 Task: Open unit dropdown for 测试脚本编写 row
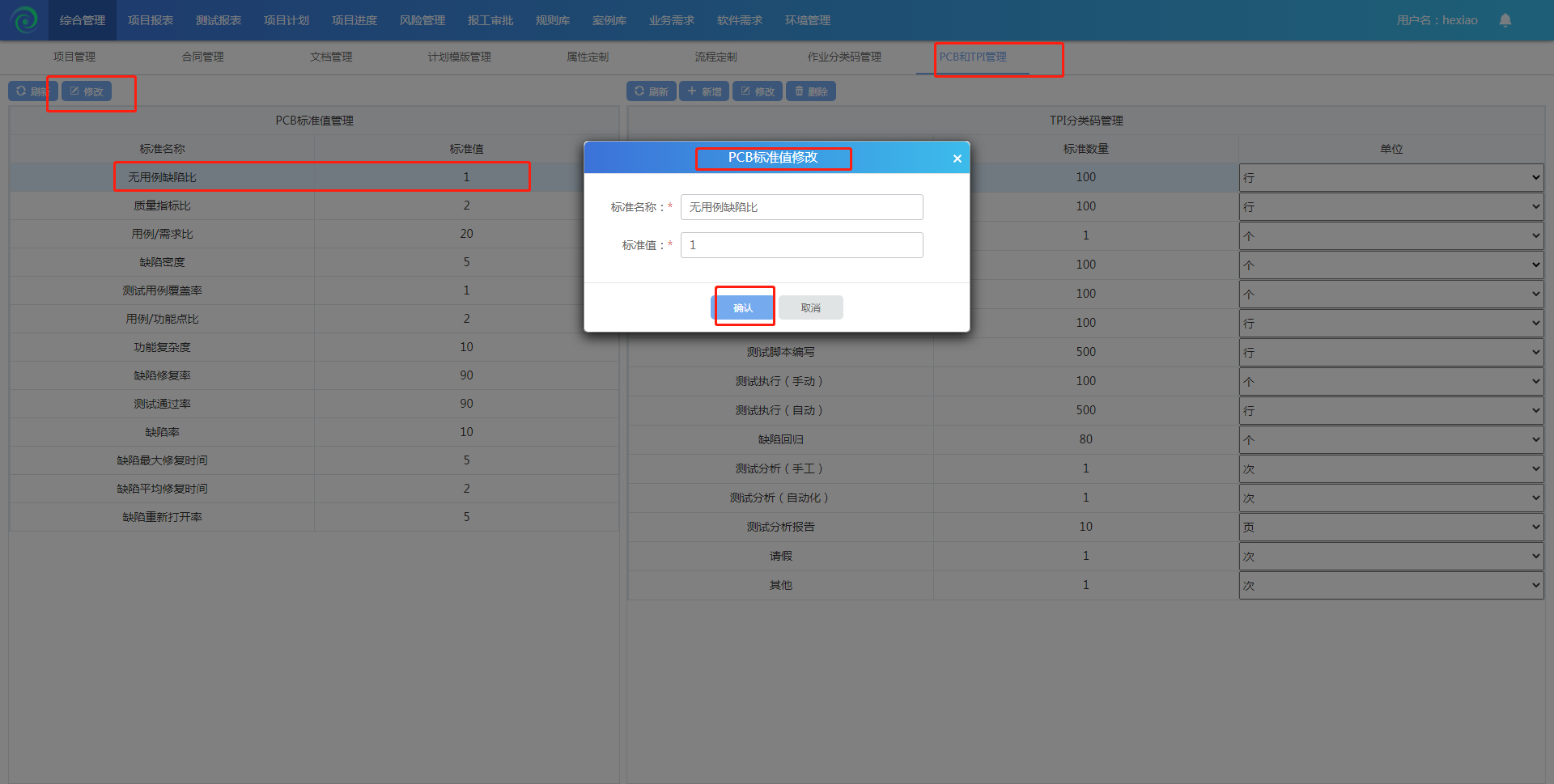pos(1391,353)
